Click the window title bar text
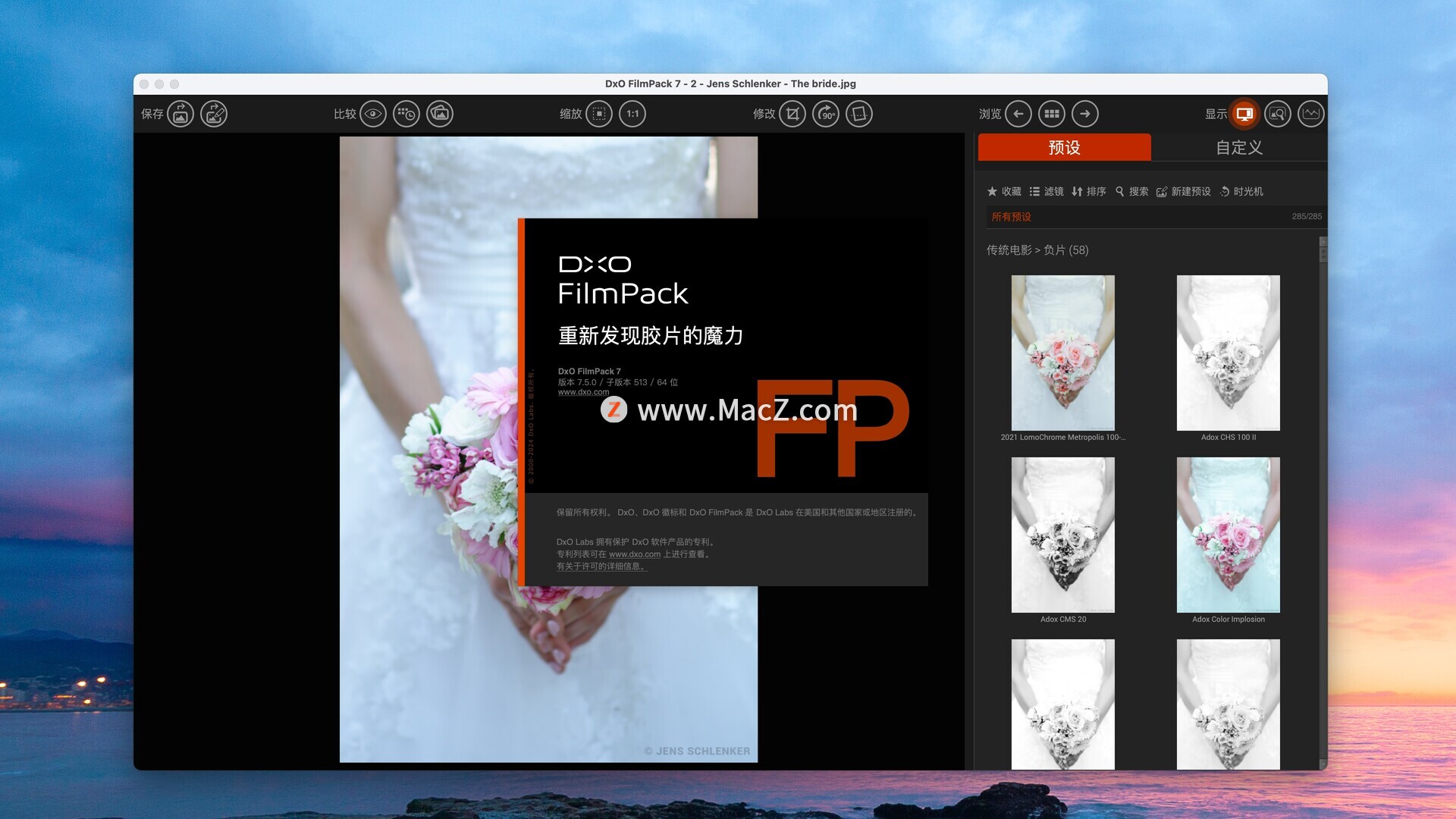The width and height of the screenshot is (1456, 819). [x=730, y=83]
